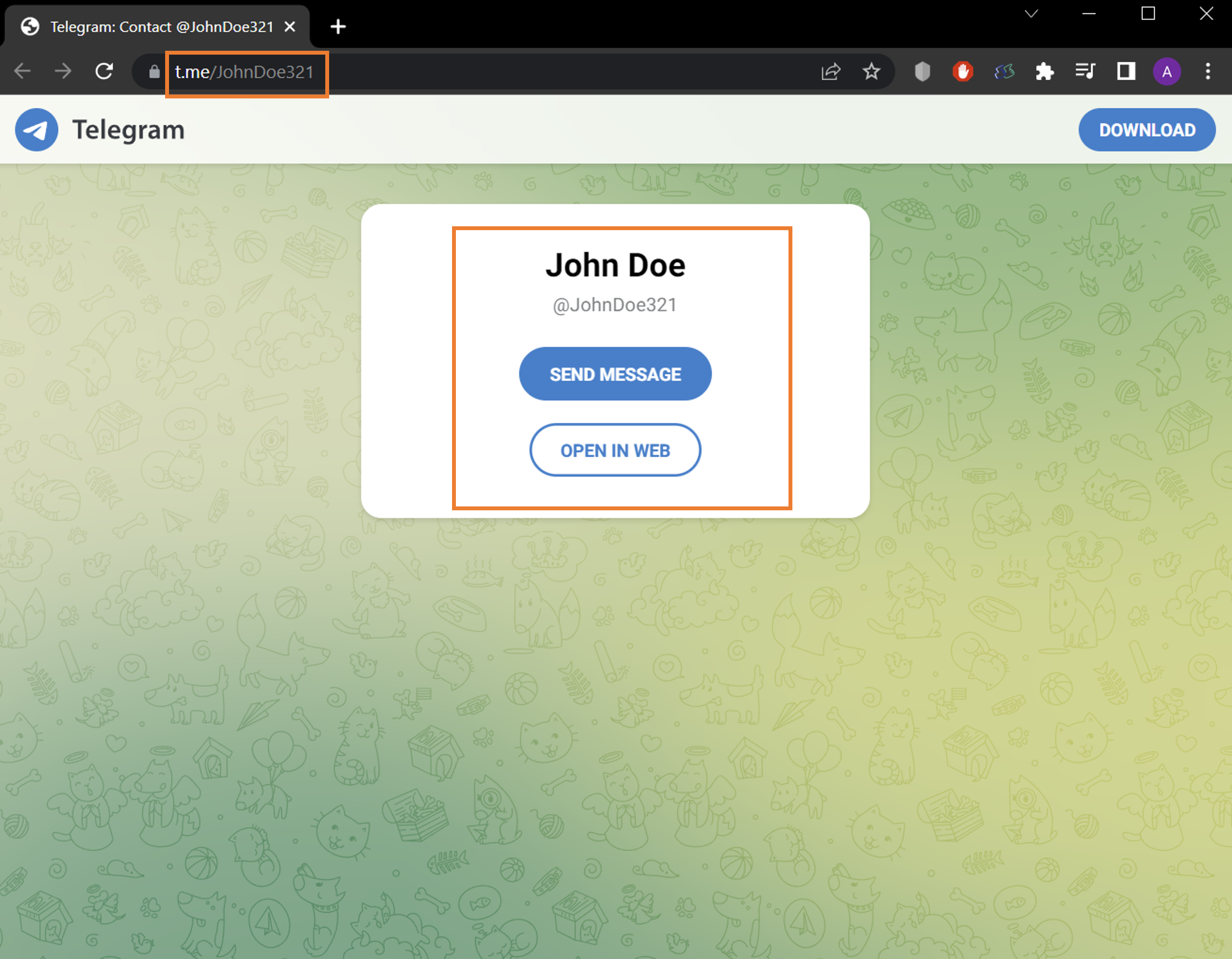Minimize the browser window
The image size is (1232, 959).
coord(1089,14)
